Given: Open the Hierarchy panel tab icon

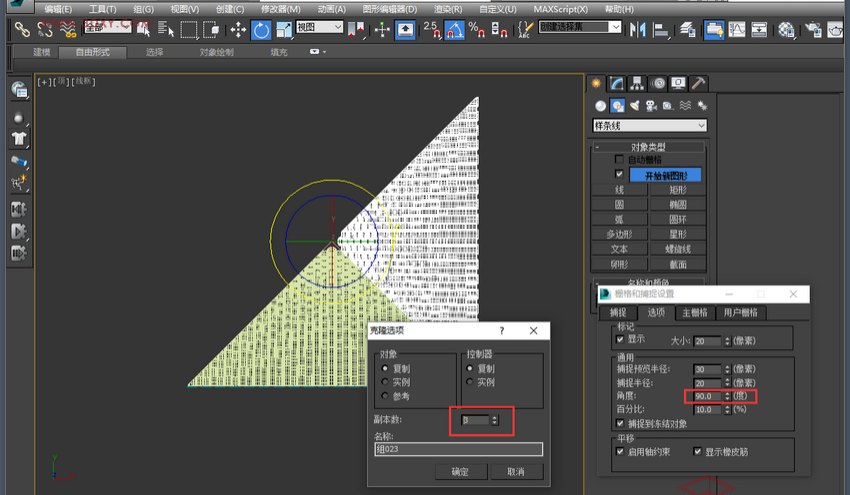Looking at the screenshot, I should (x=637, y=83).
